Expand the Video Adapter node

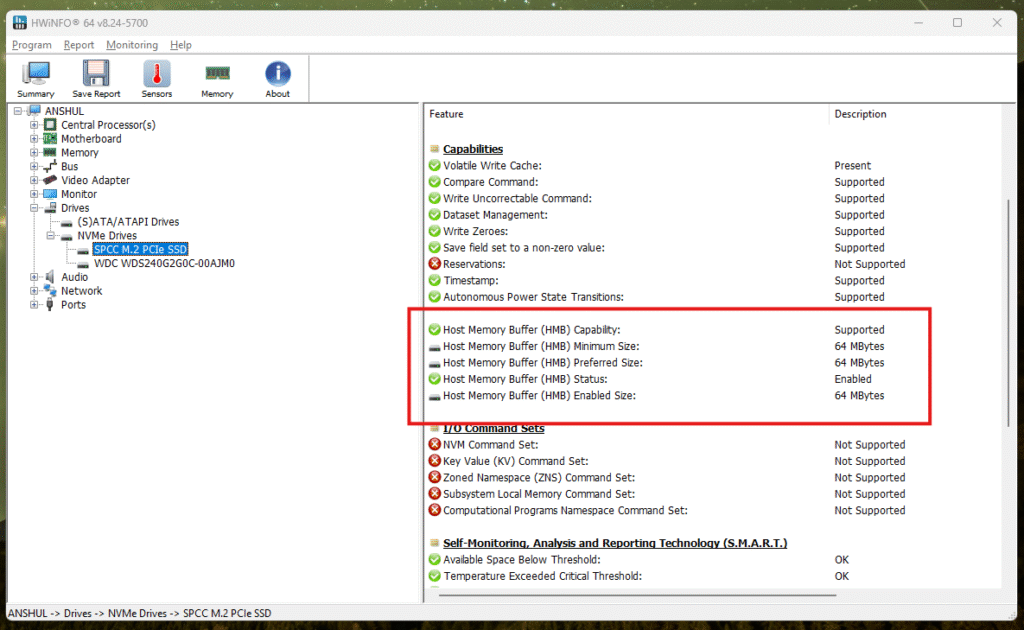35,181
